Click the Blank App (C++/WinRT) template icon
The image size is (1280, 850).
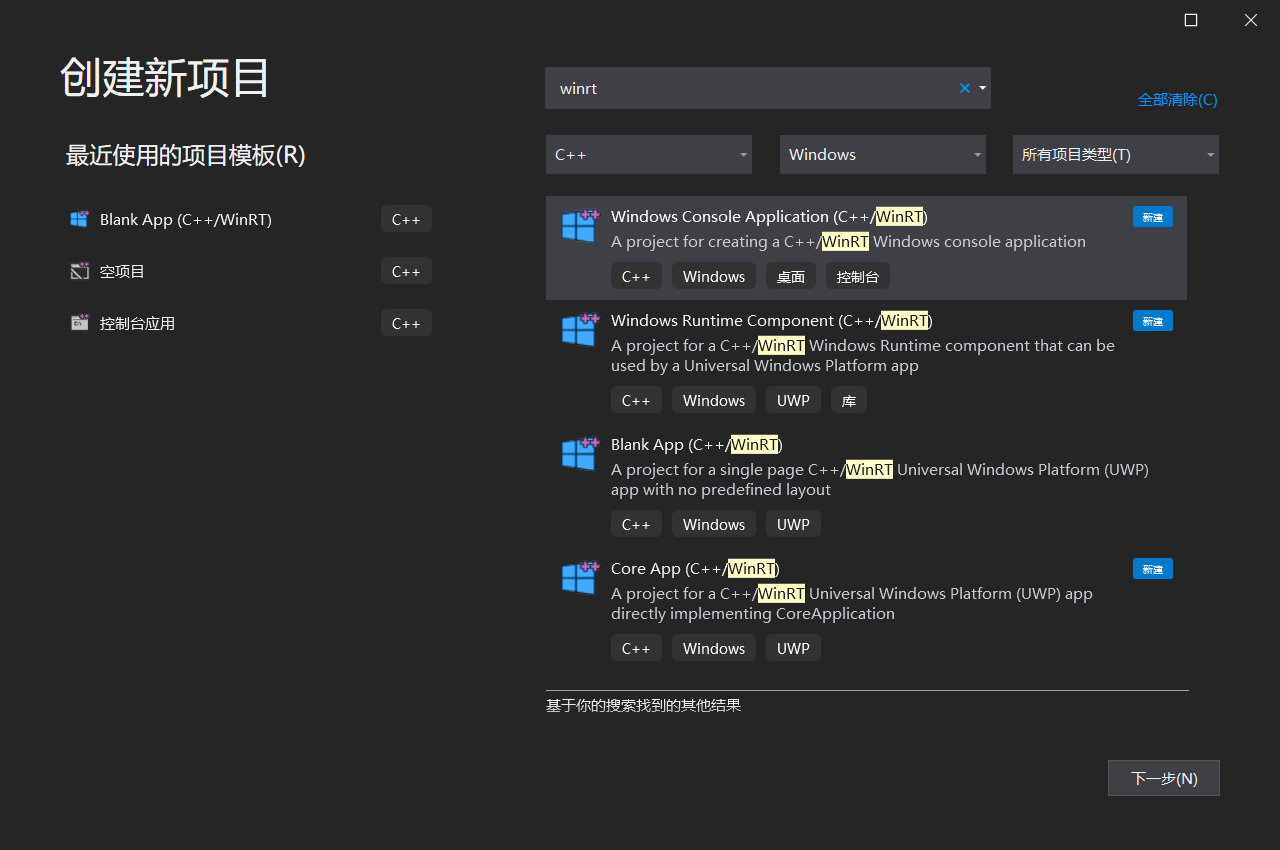tap(579, 453)
